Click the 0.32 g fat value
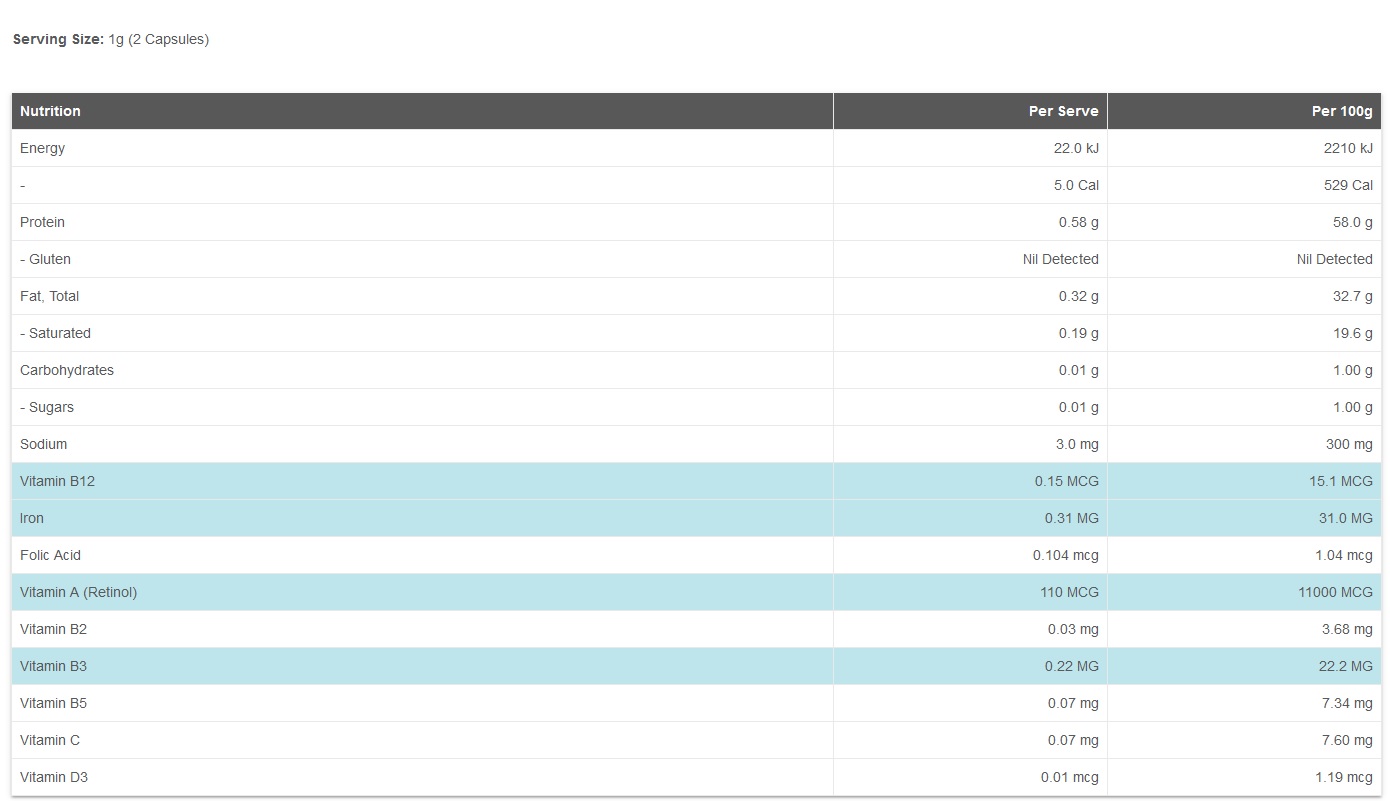Image resolution: width=1390 pixels, height=801 pixels. [x=1078, y=296]
